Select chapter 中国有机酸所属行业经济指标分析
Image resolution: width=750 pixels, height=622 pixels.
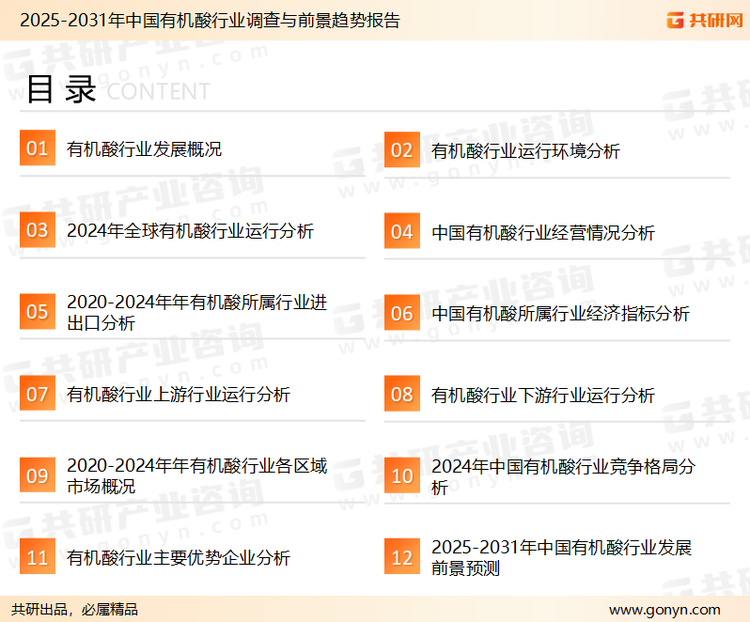(x=560, y=314)
